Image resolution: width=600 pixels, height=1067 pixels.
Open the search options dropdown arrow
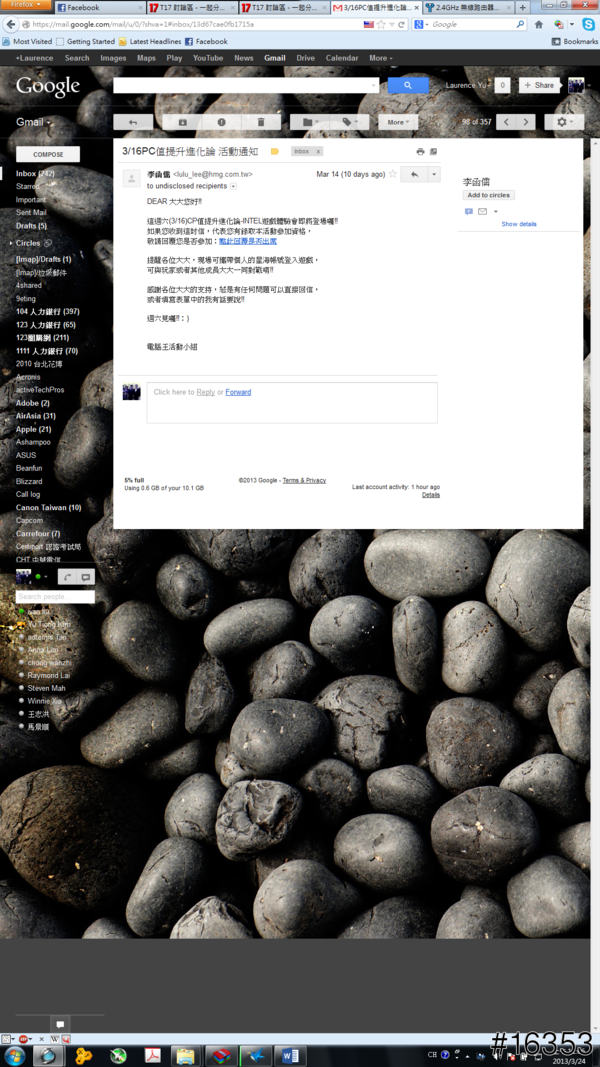click(x=374, y=85)
